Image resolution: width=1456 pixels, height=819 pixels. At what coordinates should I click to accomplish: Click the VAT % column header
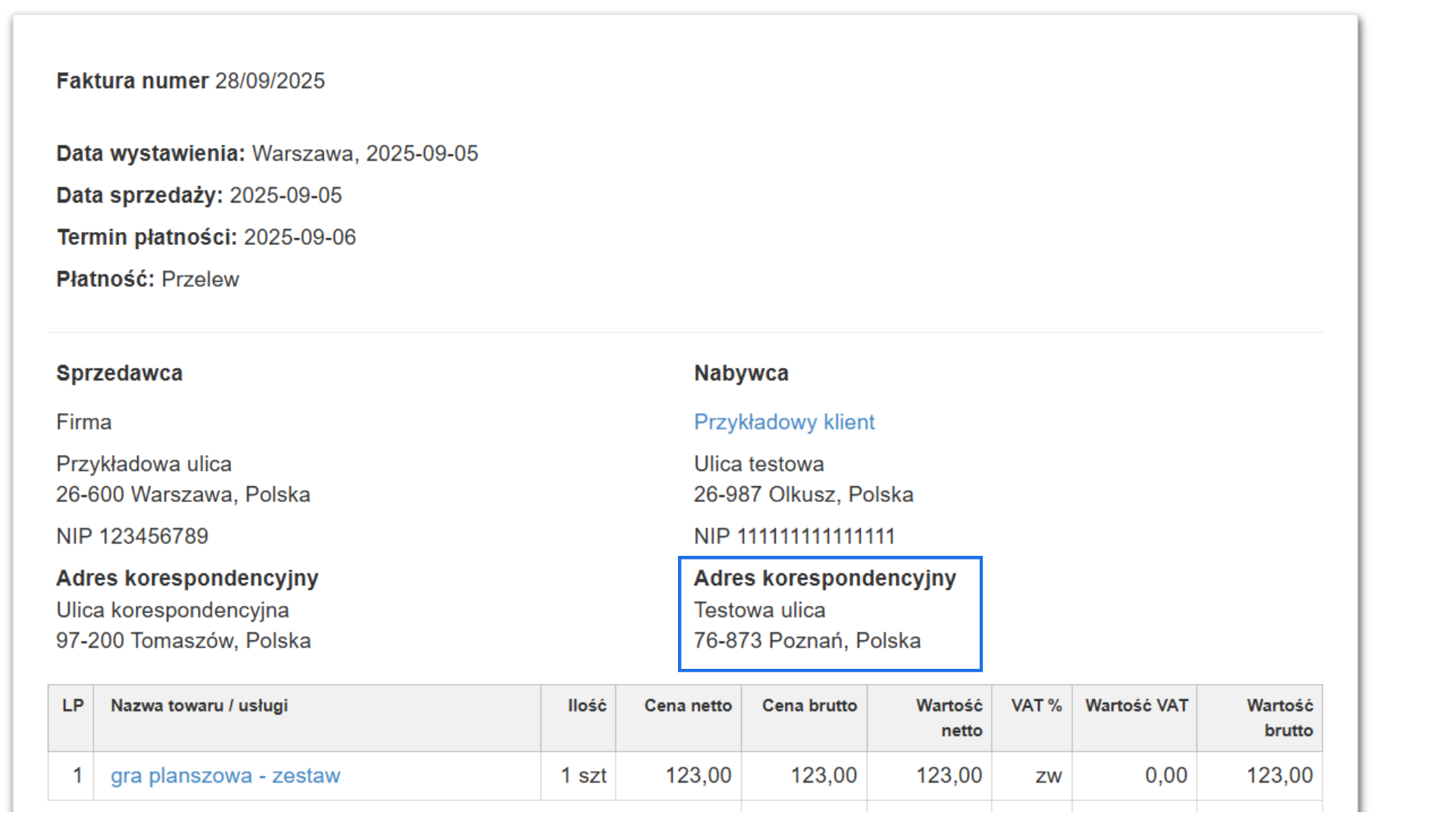click(1035, 705)
